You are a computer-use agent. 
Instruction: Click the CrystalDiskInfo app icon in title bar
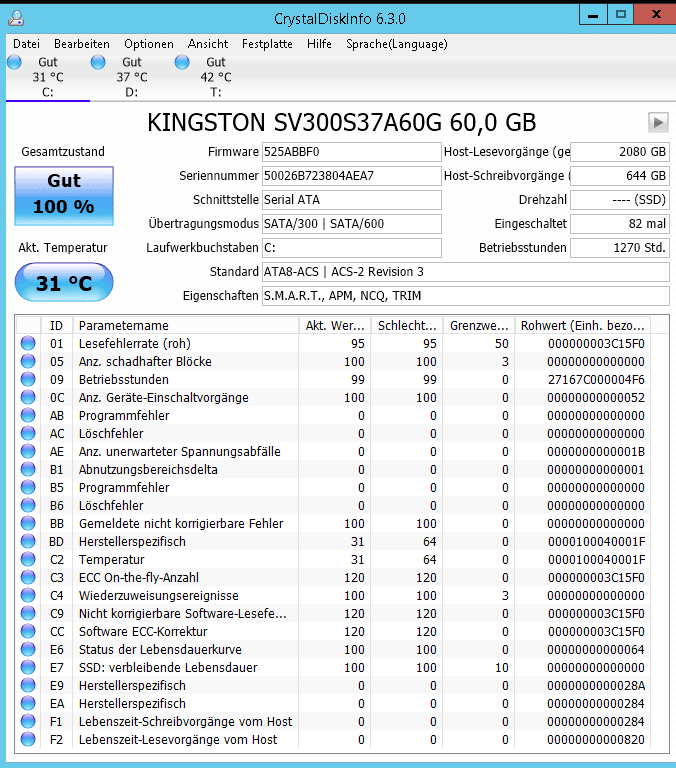(16, 18)
